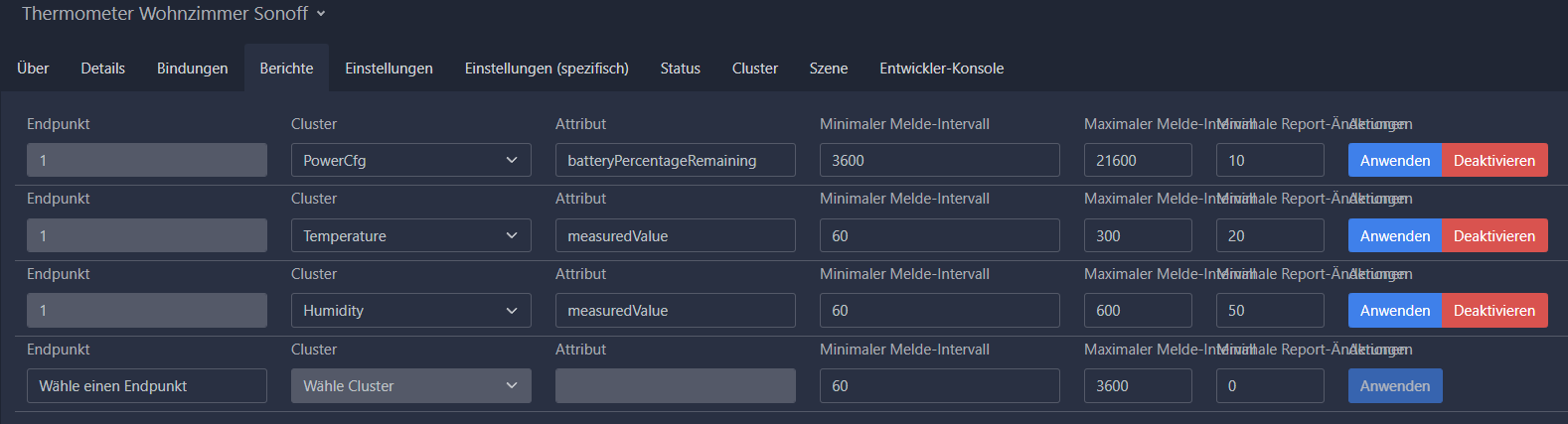Viewport: 1568px width, 424px height.
Task: Click the PowerCfg minimum interval field showing 3600
Action: coord(939,160)
